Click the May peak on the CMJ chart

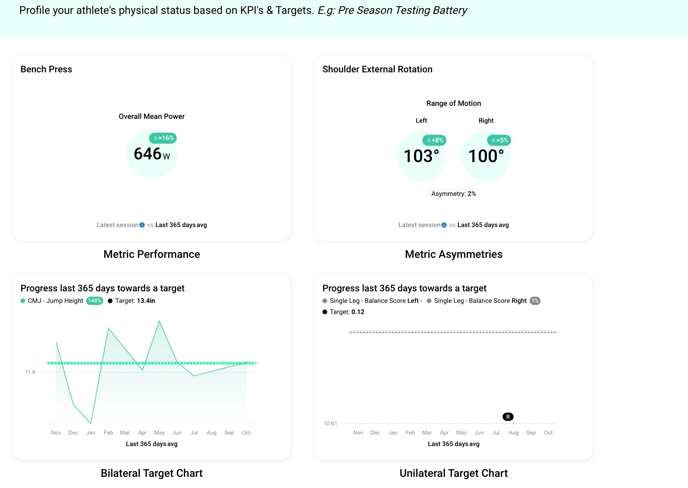pyautogui.click(x=160, y=323)
